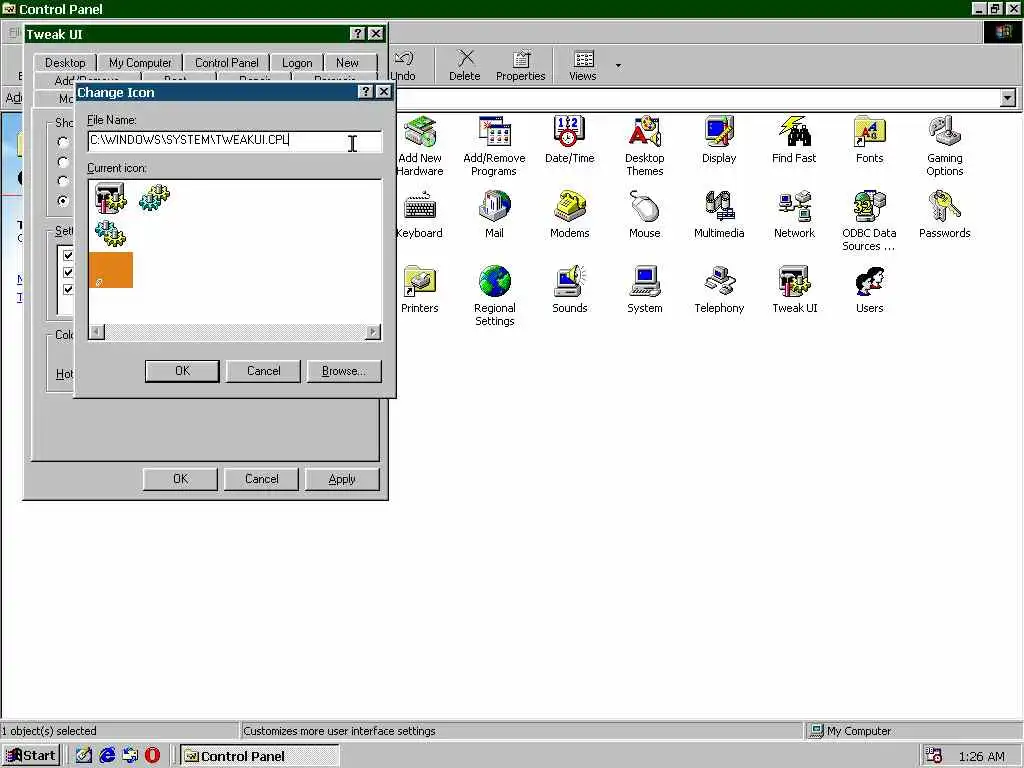Select the first Tweak UI icon in list
Viewport: 1024px width, 768px height.
pyautogui.click(x=110, y=198)
